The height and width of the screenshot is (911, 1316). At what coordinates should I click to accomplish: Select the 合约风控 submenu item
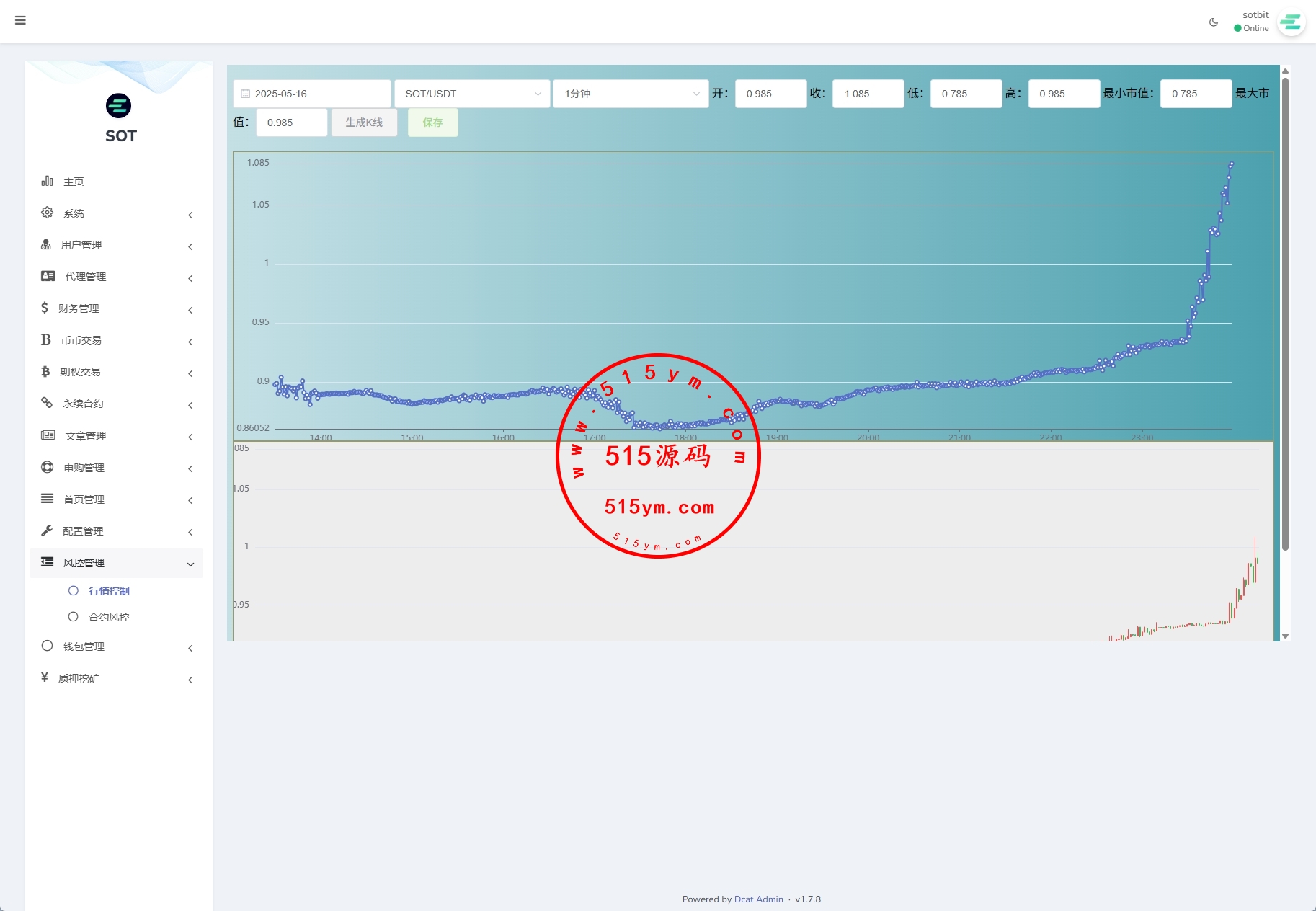[x=109, y=617]
